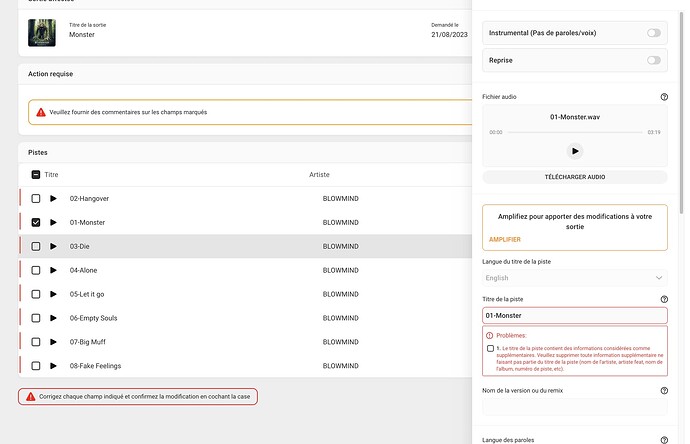
Task: Check the 03-Die track checkbox
Action: (x=36, y=246)
